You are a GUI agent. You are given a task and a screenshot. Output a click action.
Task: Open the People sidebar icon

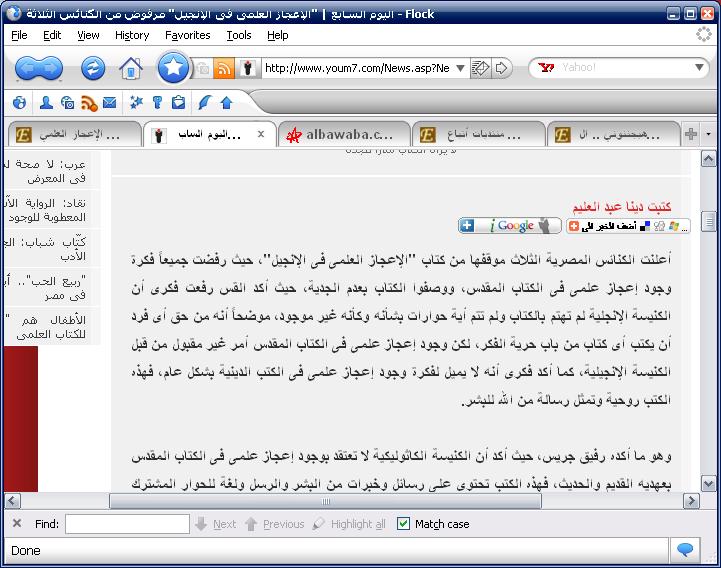(46, 102)
